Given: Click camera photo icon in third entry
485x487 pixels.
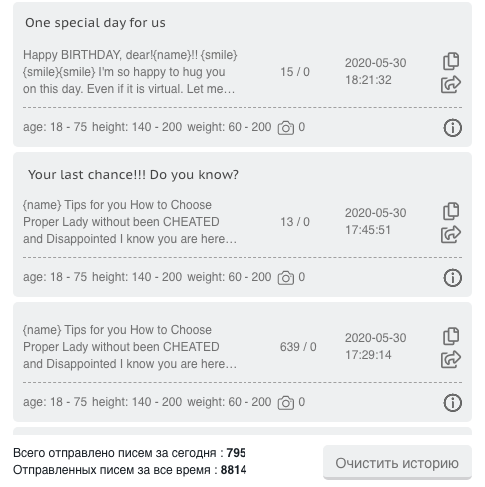Looking at the screenshot, I should click(x=286, y=403).
